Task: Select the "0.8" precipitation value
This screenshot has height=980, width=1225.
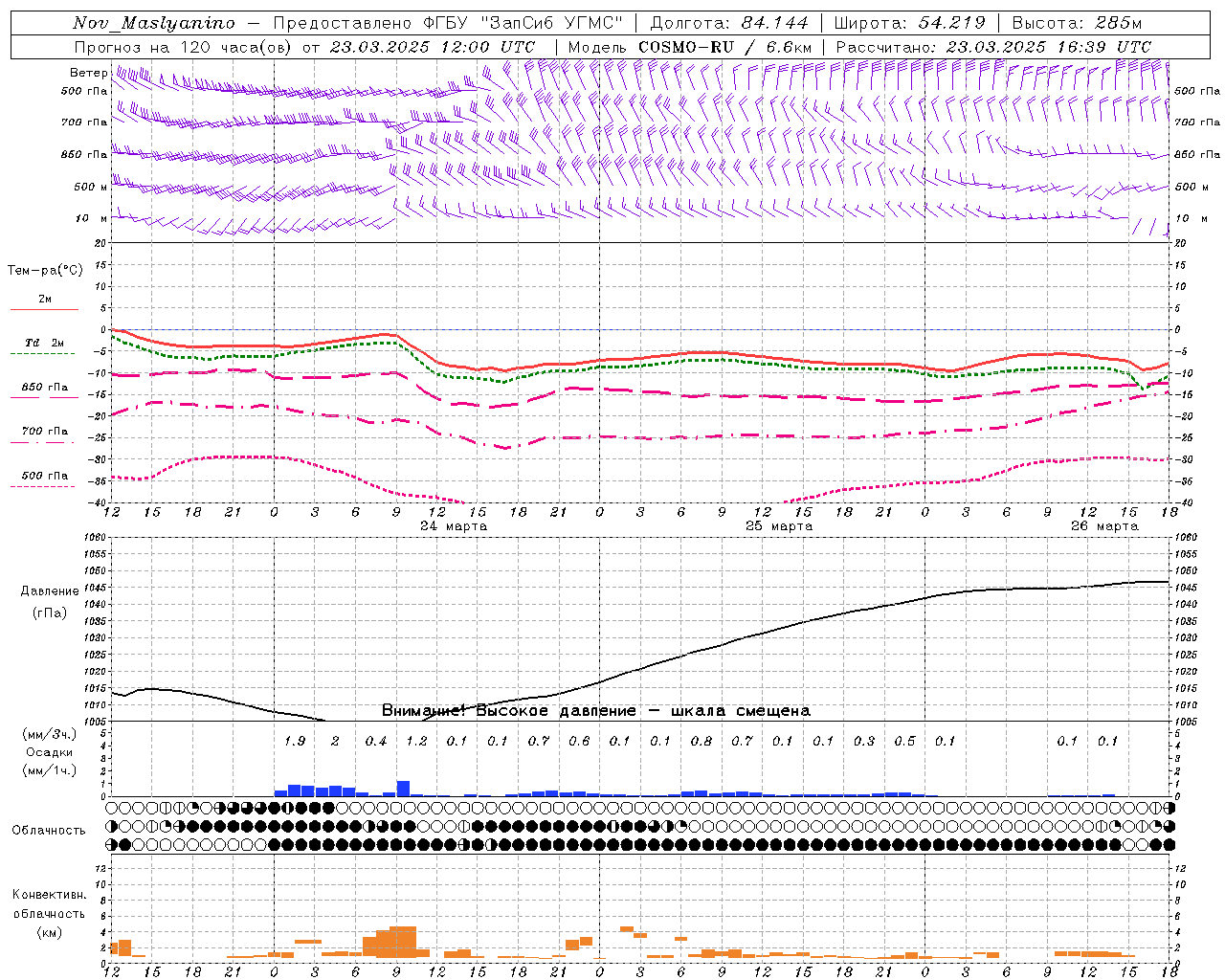Action: [x=702, y=741]
